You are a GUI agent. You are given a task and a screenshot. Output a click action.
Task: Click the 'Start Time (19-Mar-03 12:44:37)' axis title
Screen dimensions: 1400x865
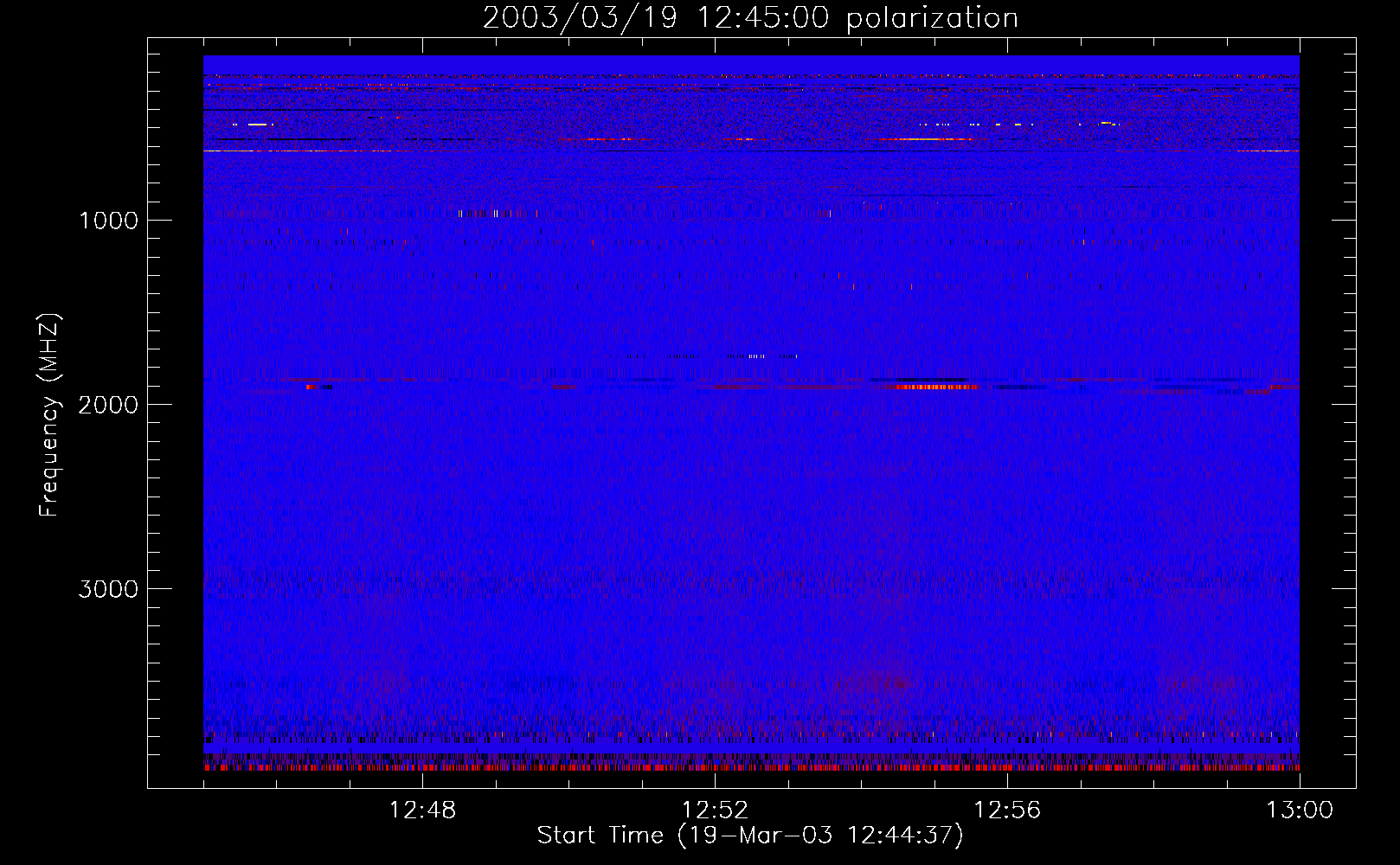click(x=750, y=836)
